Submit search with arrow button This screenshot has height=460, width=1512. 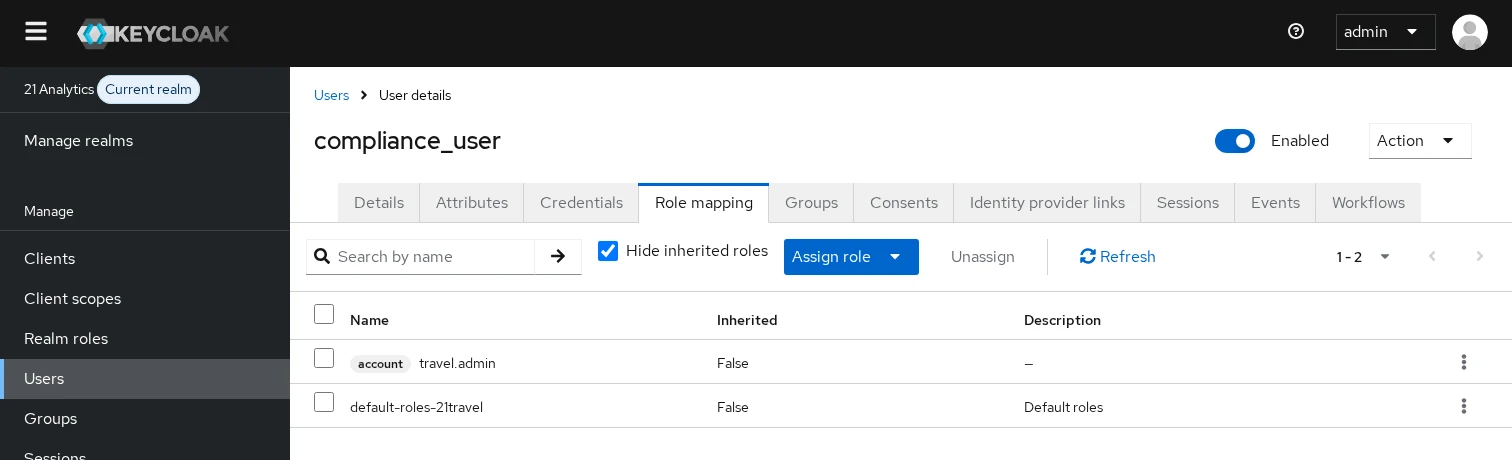pos(558,257)
